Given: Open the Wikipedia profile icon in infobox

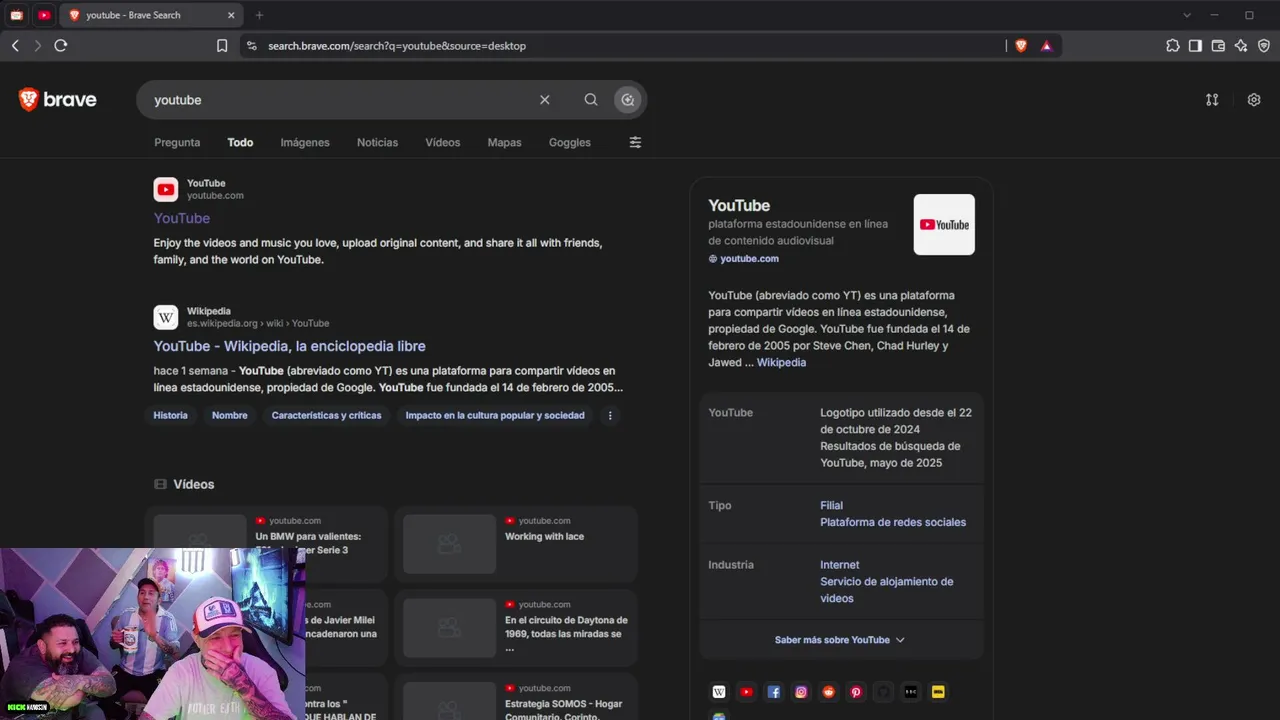Looking at the screenshot, I should (719, 692).
